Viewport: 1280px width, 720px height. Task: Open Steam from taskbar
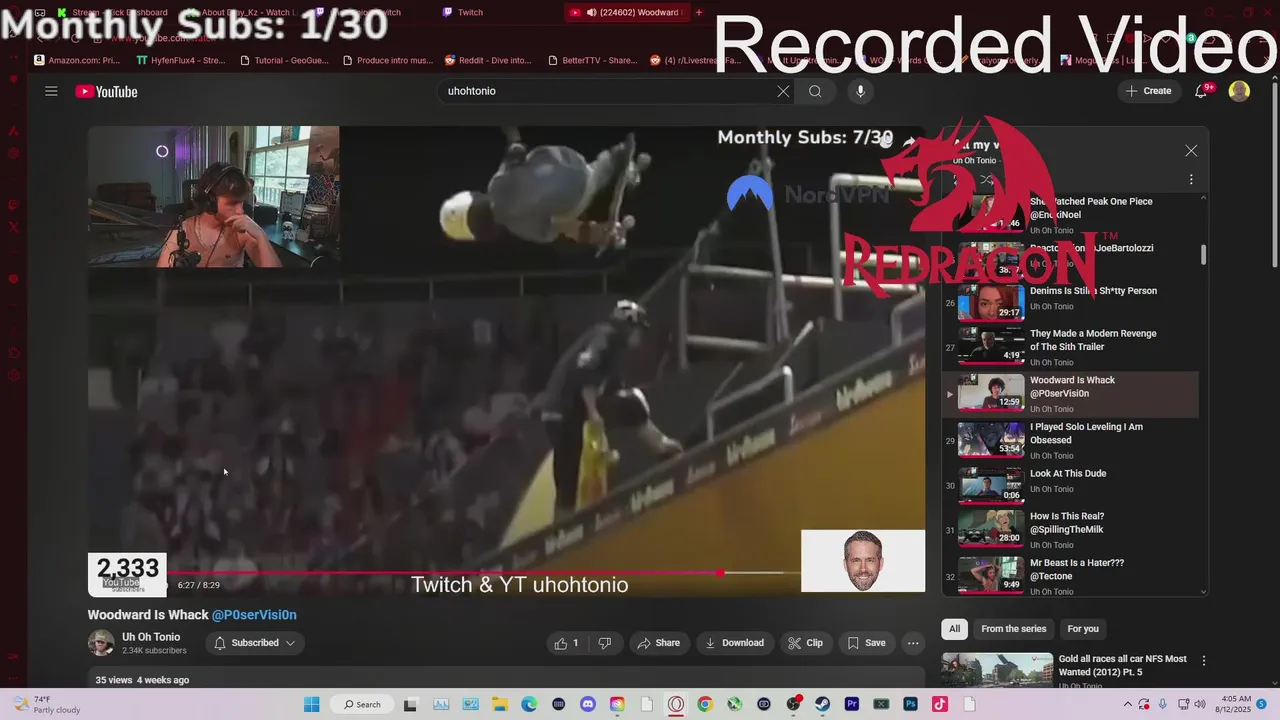tap(823, 704)
